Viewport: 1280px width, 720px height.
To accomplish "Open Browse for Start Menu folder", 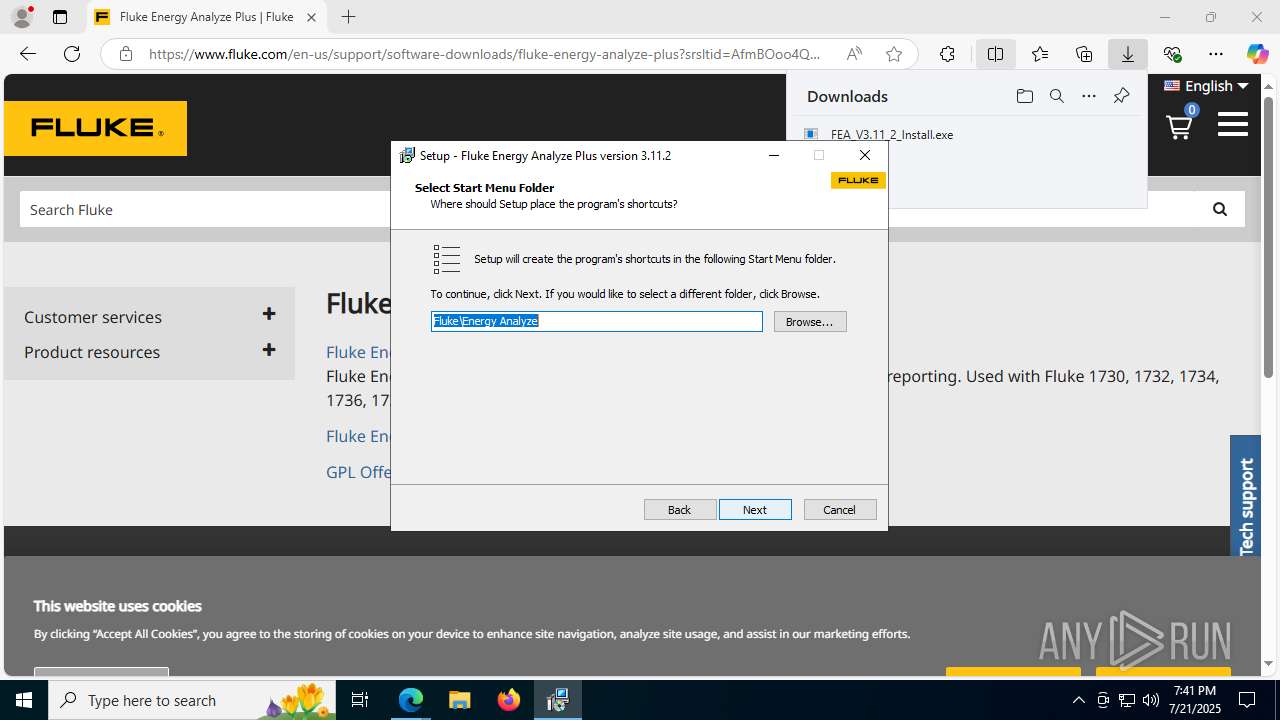I will click(810, 322).
